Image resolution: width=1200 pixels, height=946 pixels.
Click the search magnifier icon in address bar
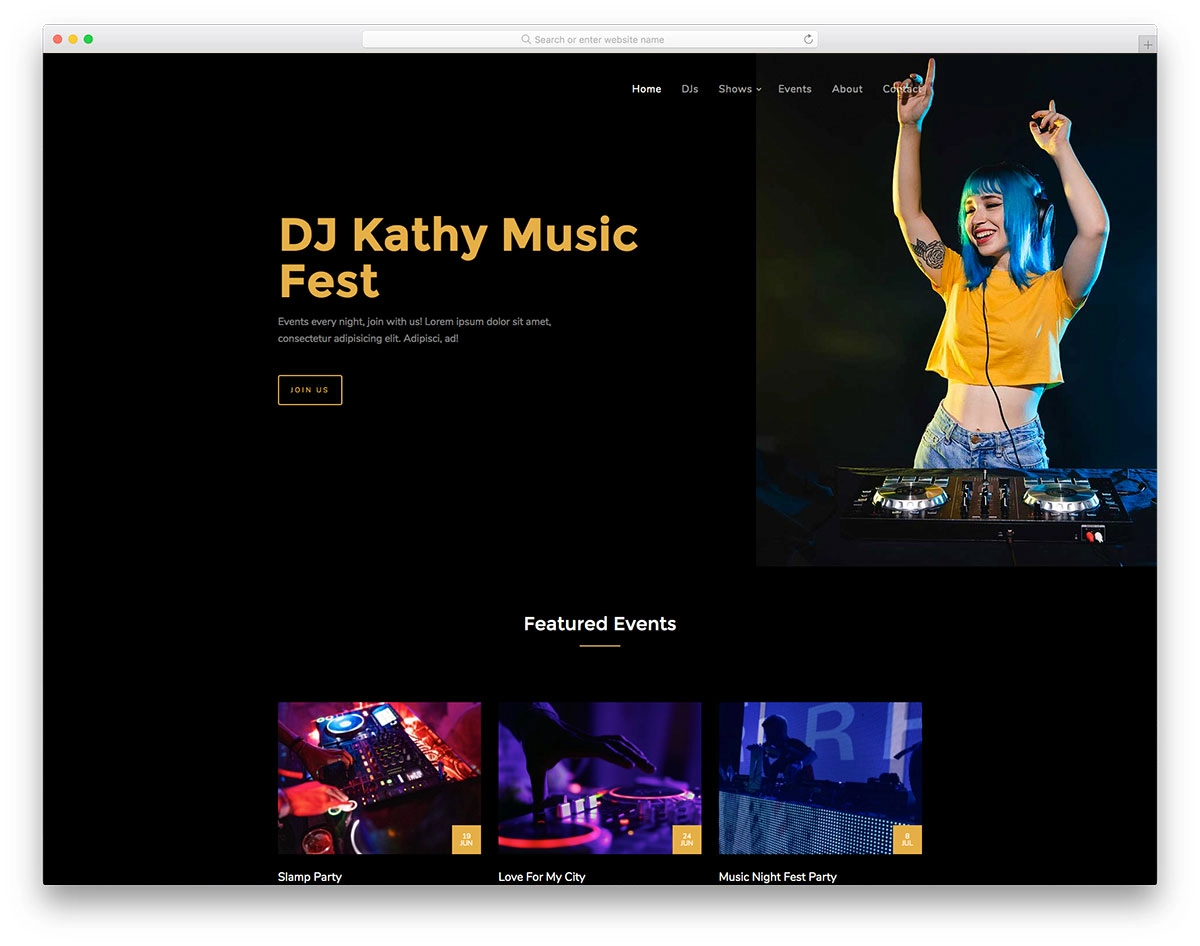pos(526,40)
